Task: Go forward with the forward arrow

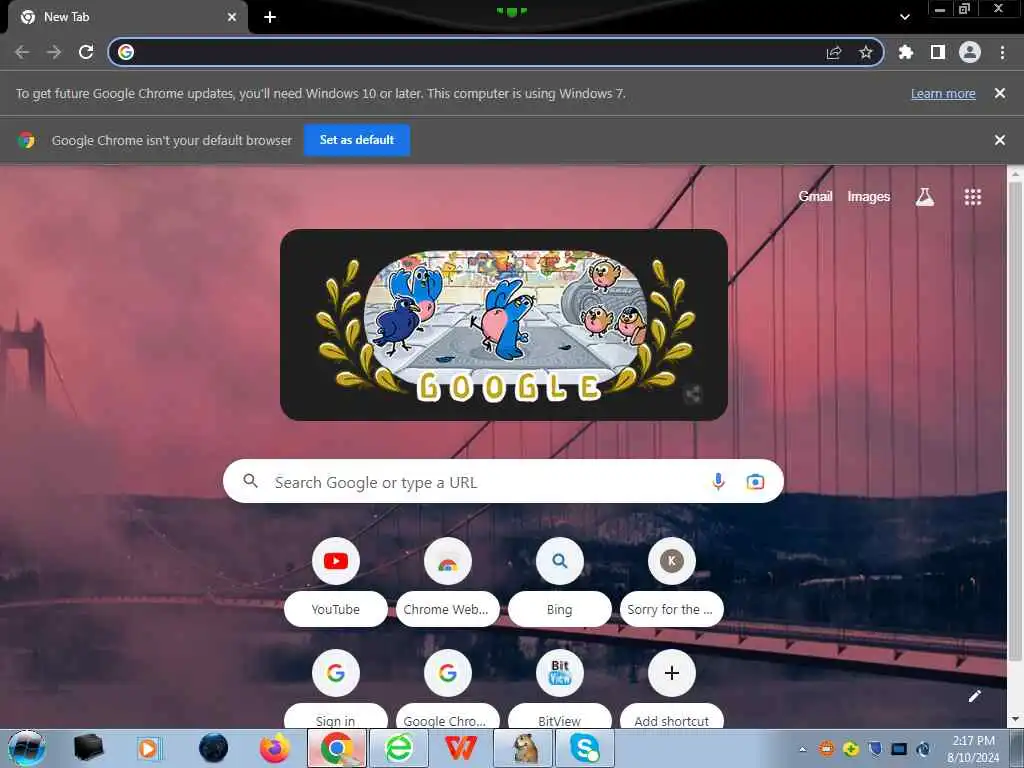Action: [54, 52]
